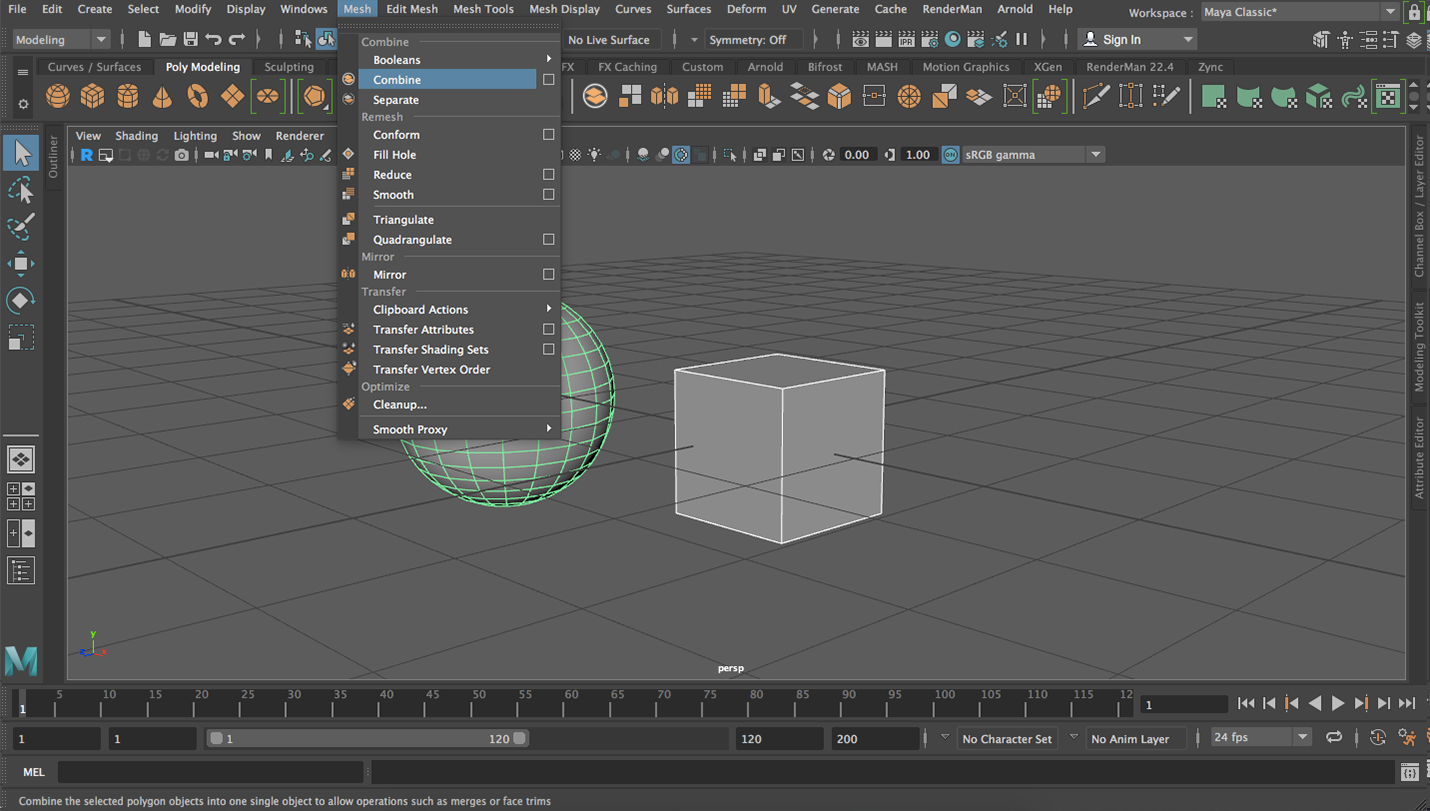Open Conform option box
The height and width of the screenshot is (811, 1430).
pyautogui.click(x=548, y=135)
